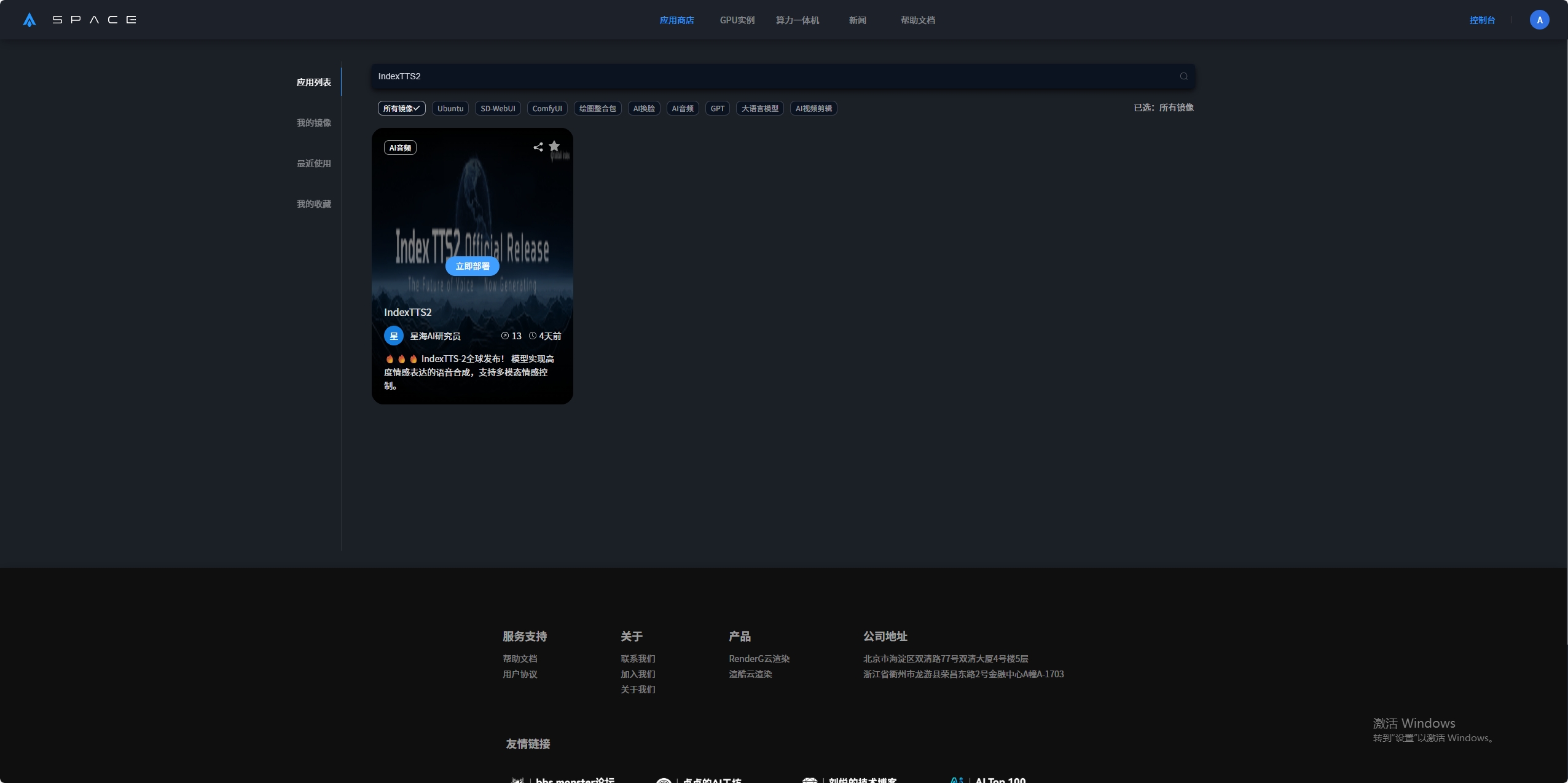Go to 帮助文档 in top navigation
This screenshot has width=1568, height=783.
(917, 20)
